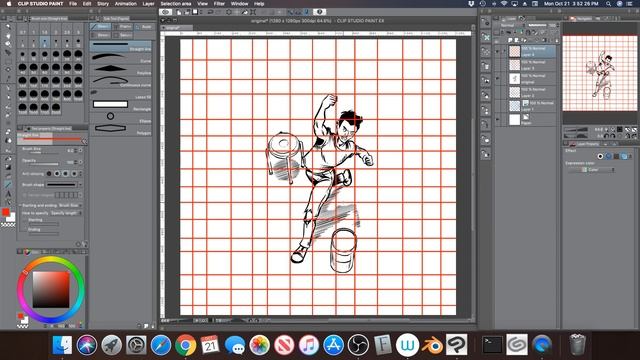640x360 pixels.
Task: Click the New document icon in command bar
Action: 178,12
